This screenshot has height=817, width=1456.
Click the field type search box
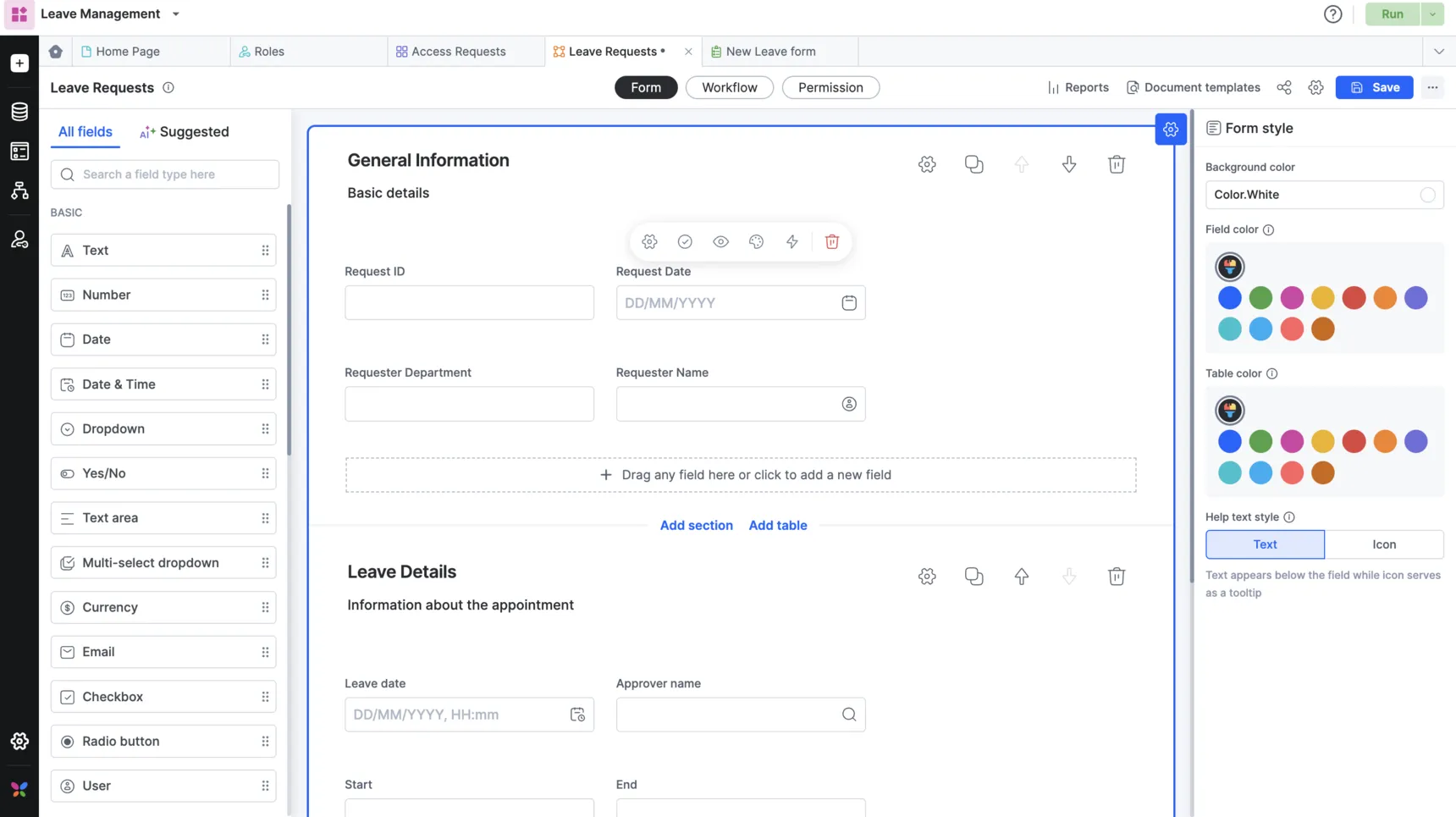[x=165, y=174]
